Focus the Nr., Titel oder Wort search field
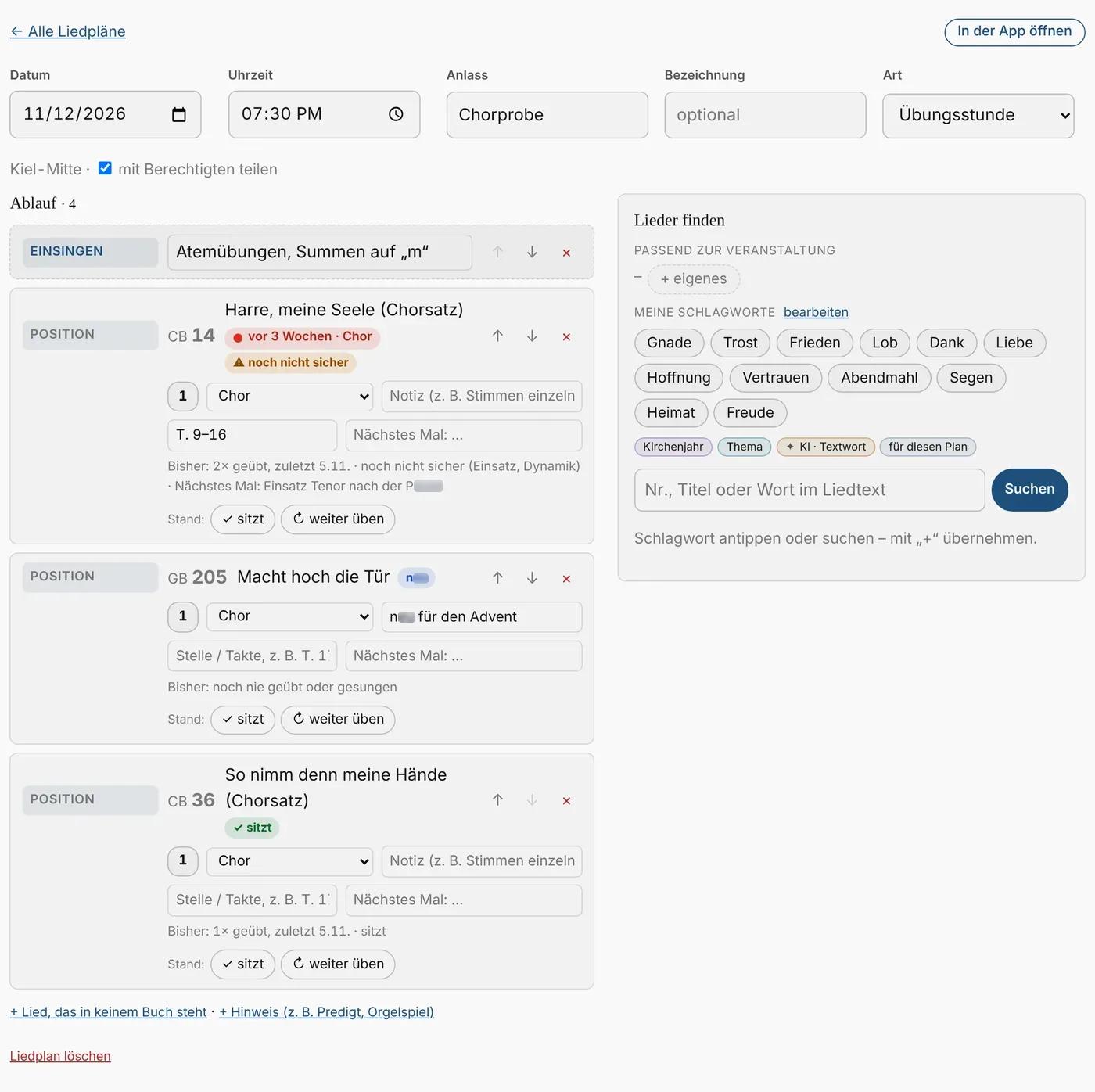The height and width of the screenshot is (1092, 1095). 810,490
